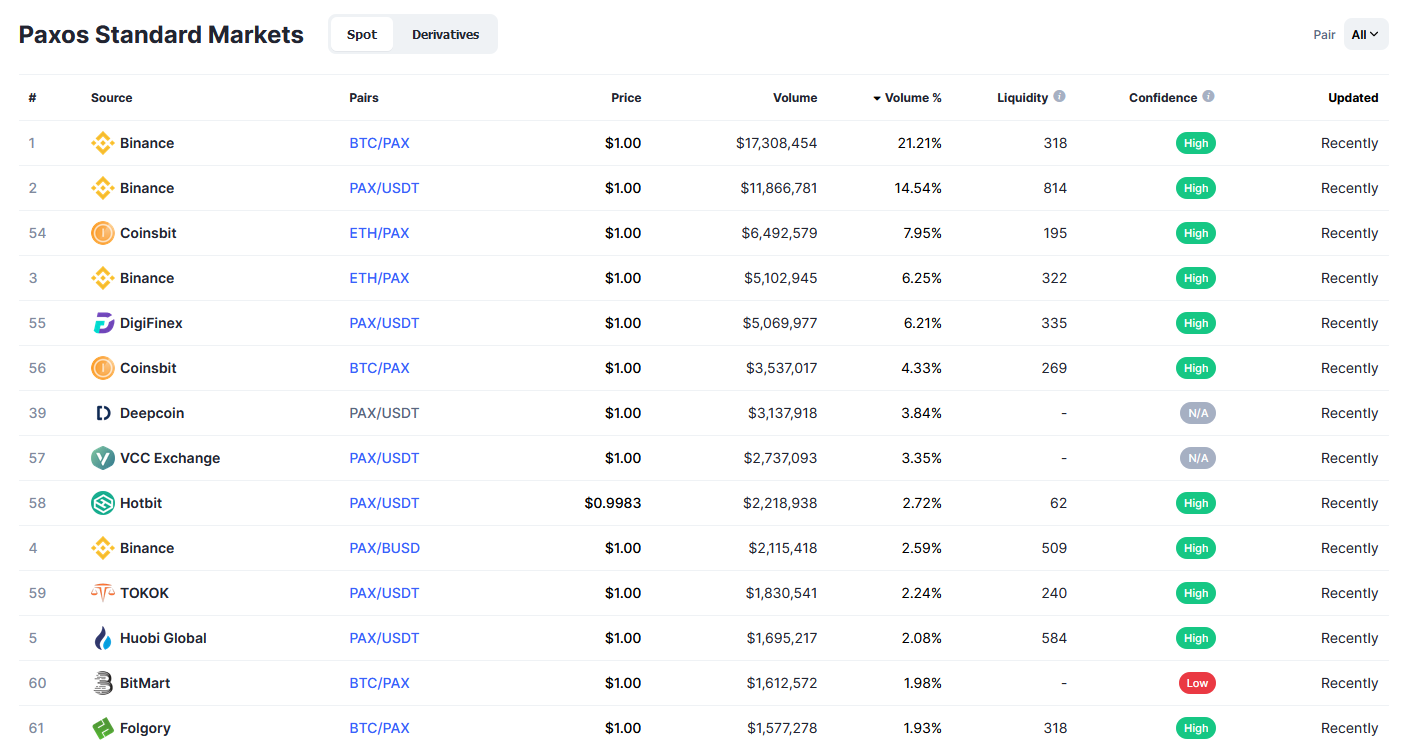The width and height of the screenshot is (1416, 748).
Task: Click the Hotbit logo icon
Action: tap(102, 503)
